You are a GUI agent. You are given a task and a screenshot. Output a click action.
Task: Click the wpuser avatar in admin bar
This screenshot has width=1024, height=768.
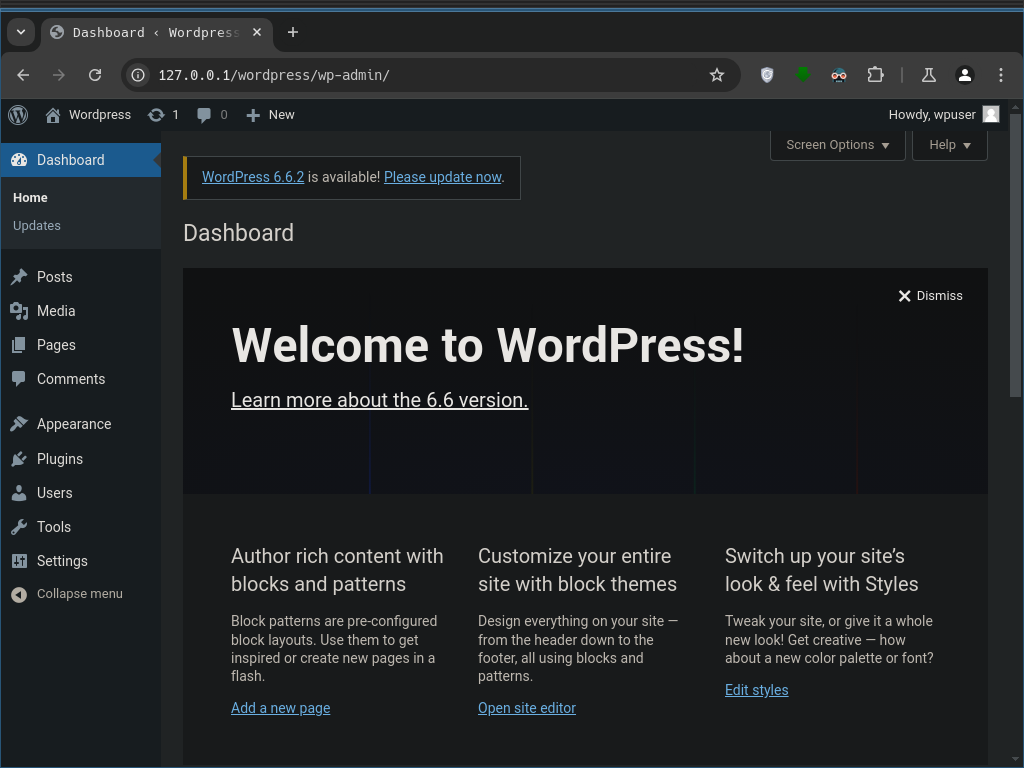990,115
